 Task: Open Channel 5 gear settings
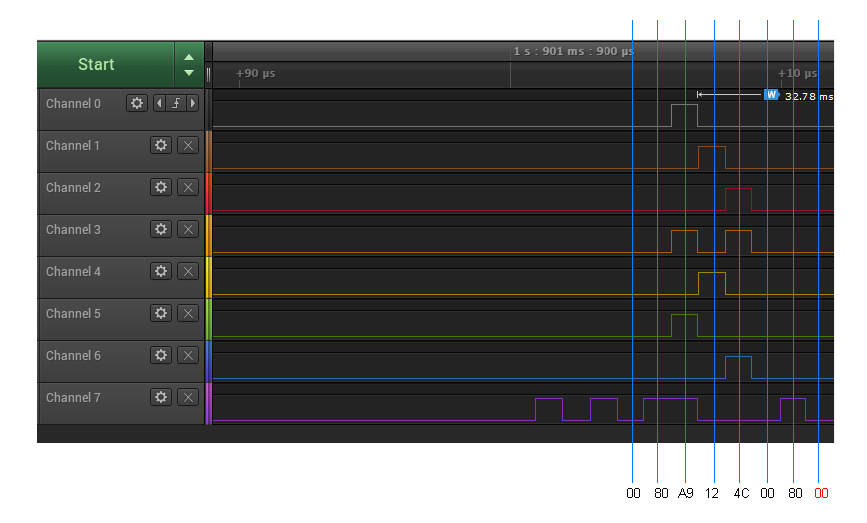[160, 313]
